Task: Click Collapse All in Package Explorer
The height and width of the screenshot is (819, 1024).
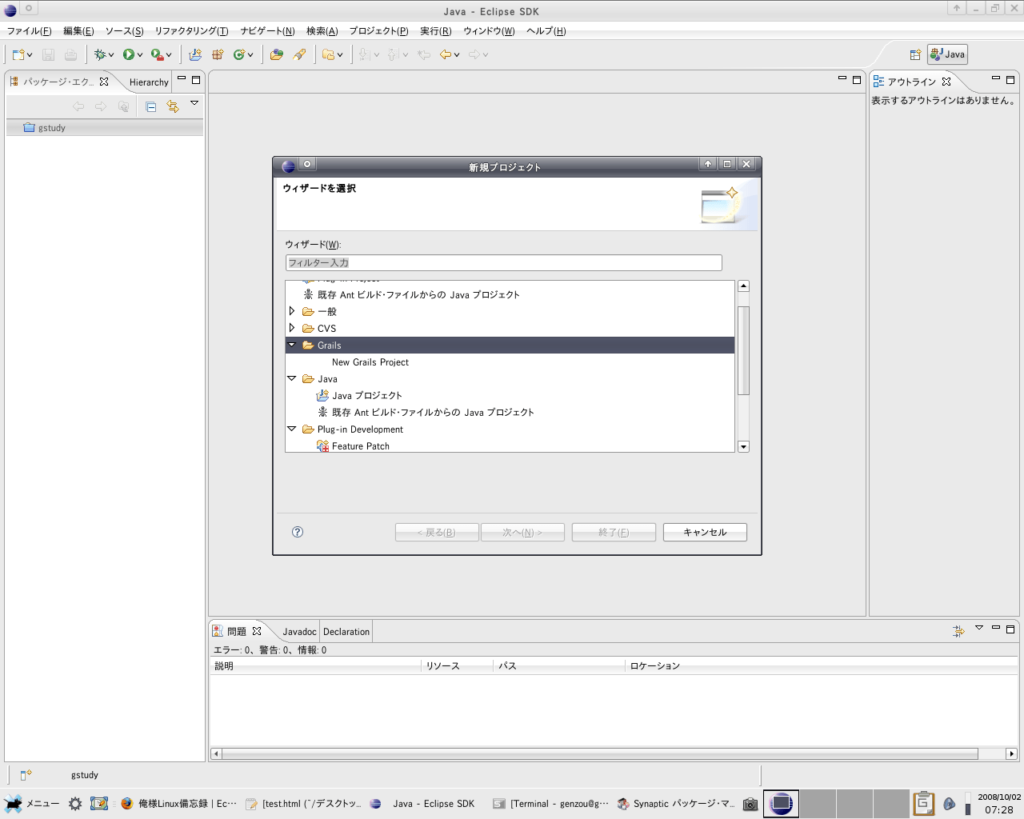Action: click(x=151, y=107)
